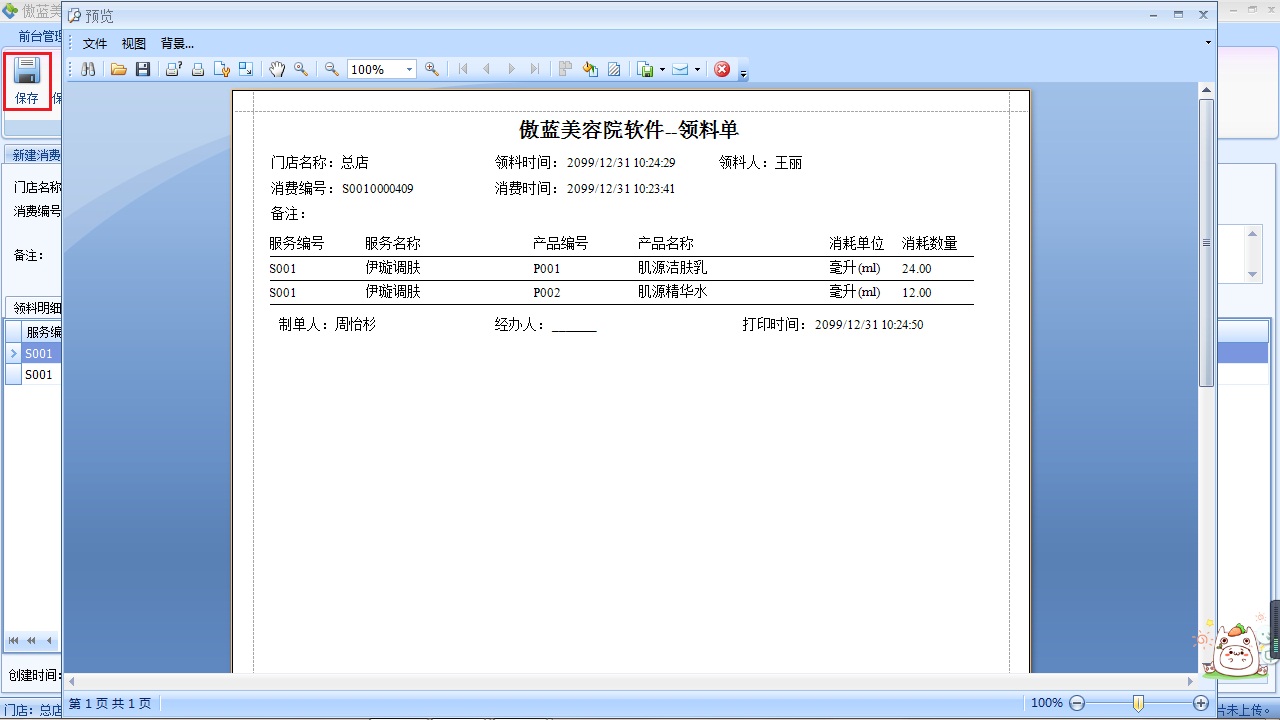
Task: Jump to last page with navigation arrow
Action: tap(536, 69)
